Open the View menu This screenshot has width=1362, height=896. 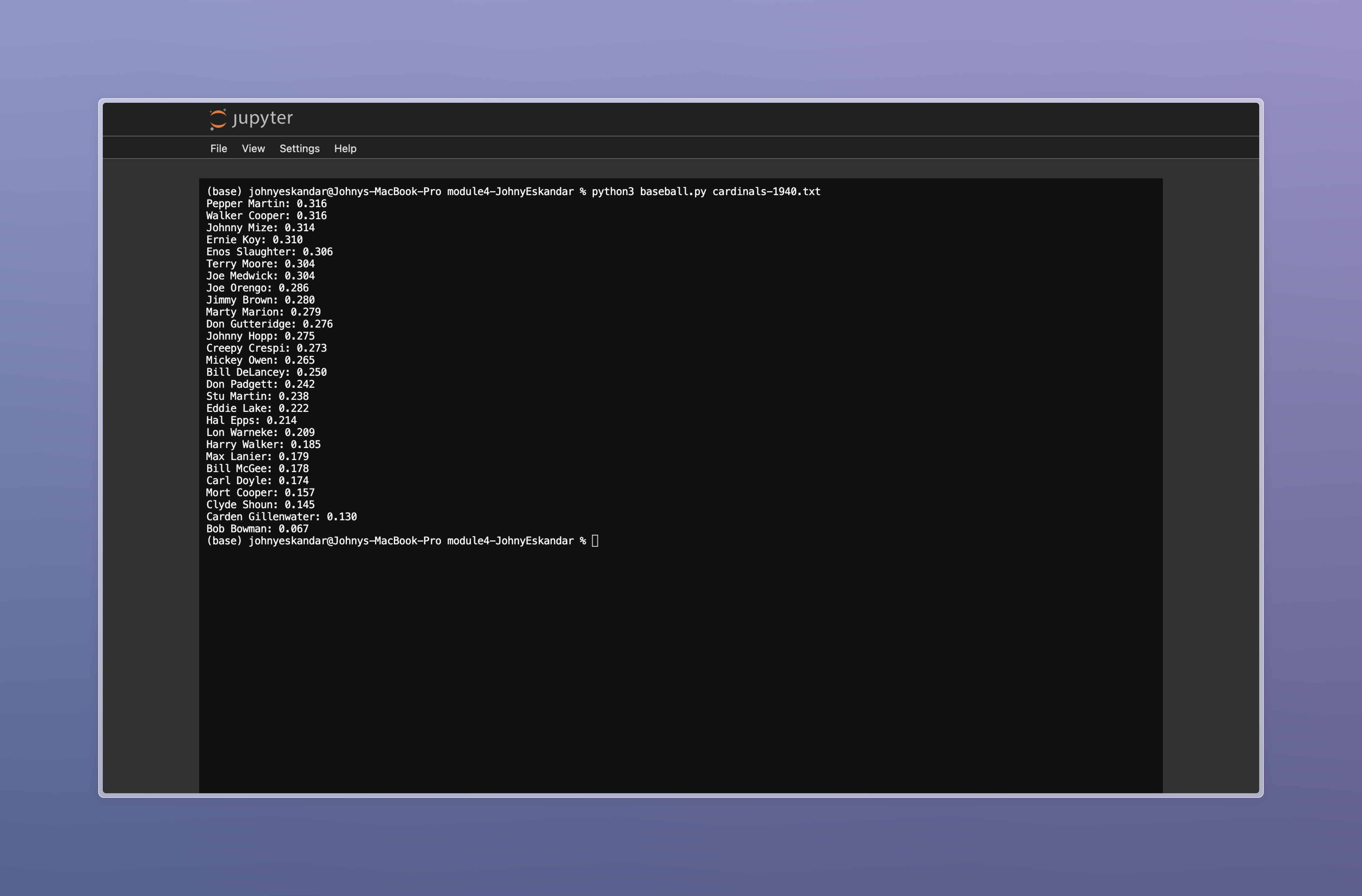[253, 149]
